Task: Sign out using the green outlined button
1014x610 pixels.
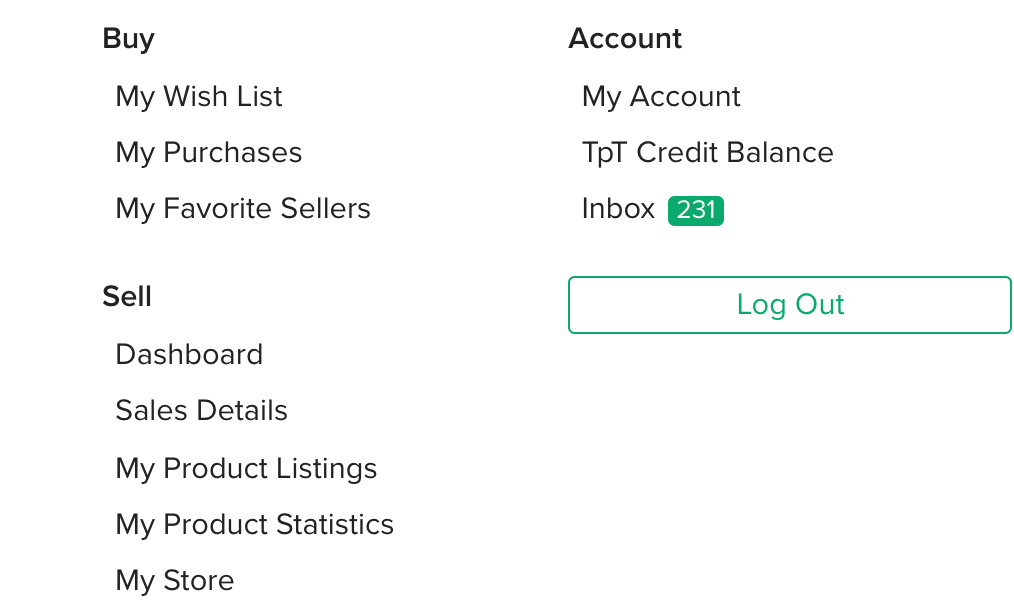Action: point(790,304)
